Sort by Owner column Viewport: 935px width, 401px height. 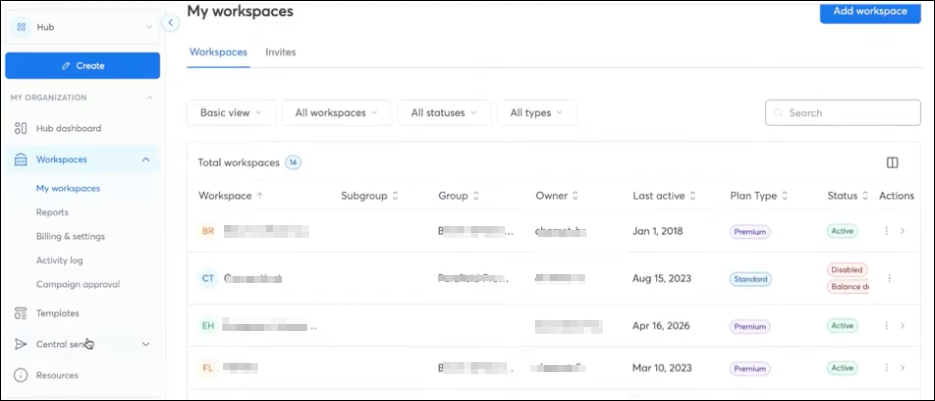point(557,196)
